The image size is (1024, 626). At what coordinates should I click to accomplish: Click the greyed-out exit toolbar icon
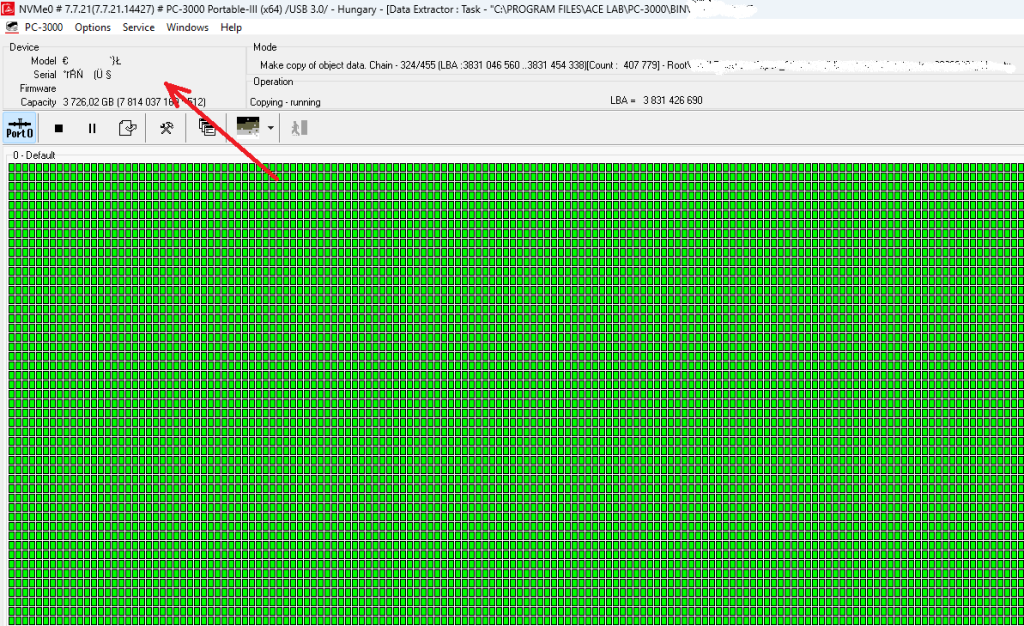pyautogui.click(x=299, y=128)
